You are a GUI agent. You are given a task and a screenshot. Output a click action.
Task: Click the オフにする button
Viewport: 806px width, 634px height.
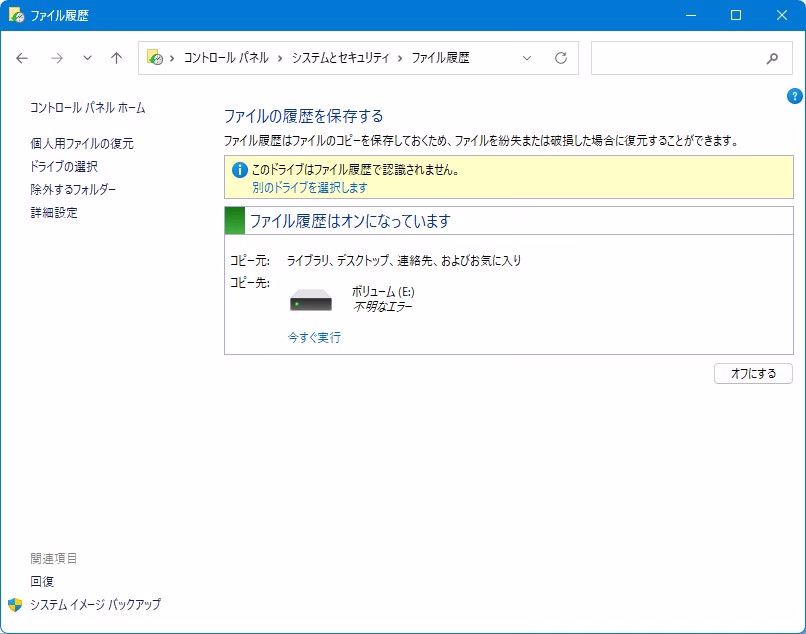[753, 373]
